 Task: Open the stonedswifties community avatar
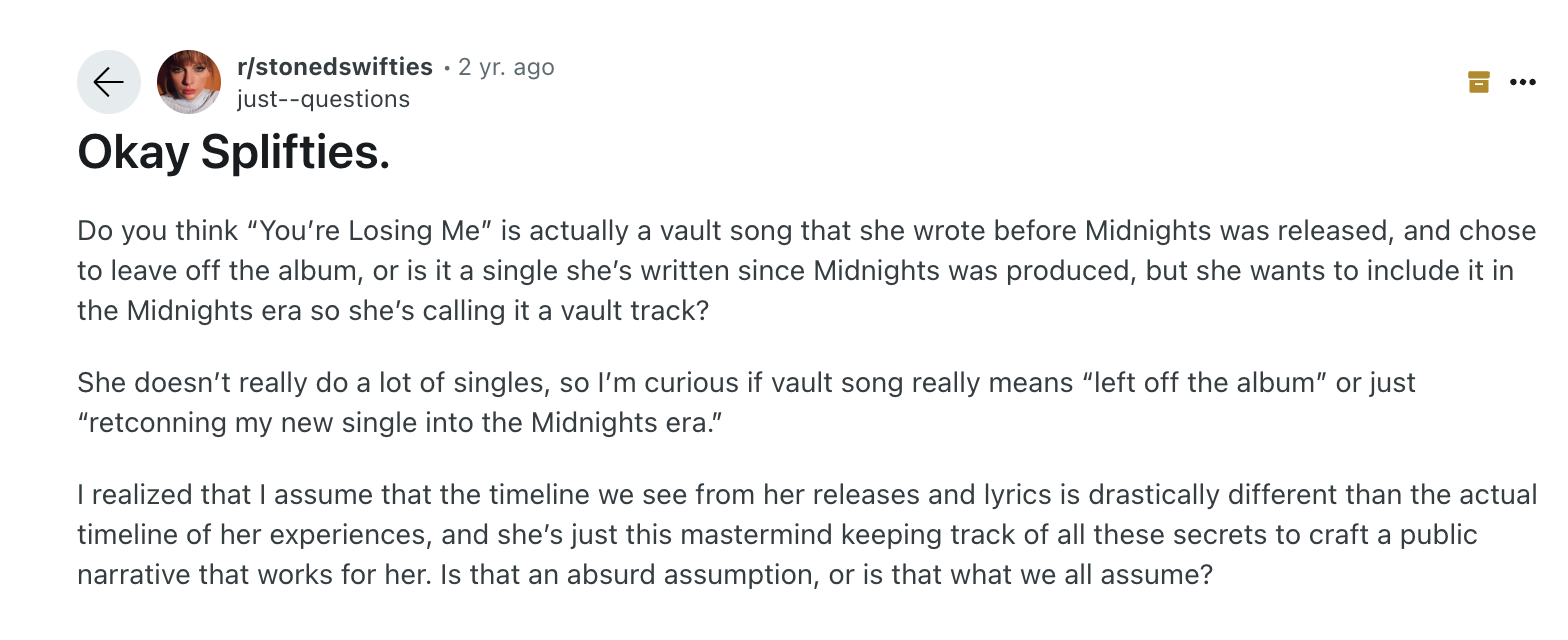click(189, 82)
